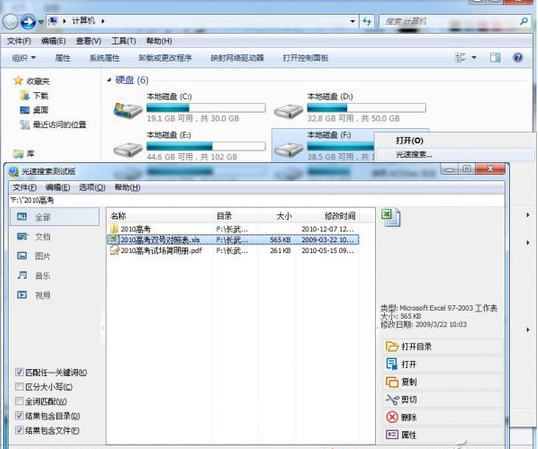
Task: Click the search query field with F:\"2010高考
Action: click(257, 200)
